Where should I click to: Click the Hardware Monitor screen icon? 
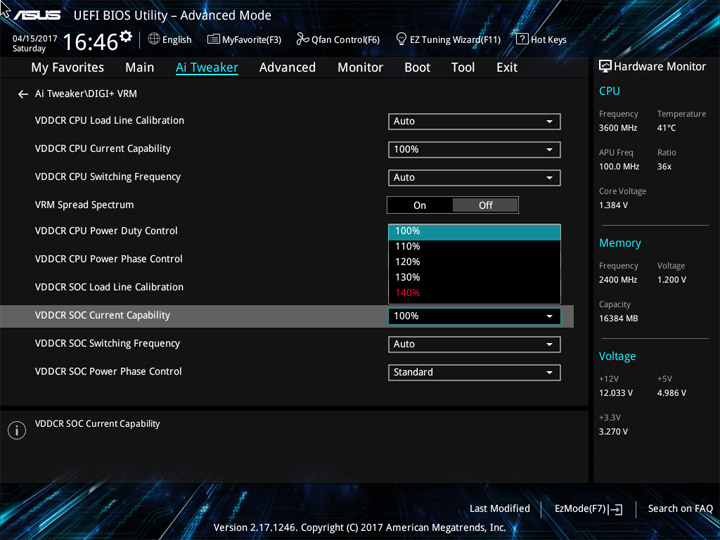pyautogui.click(x=605, y=66)
